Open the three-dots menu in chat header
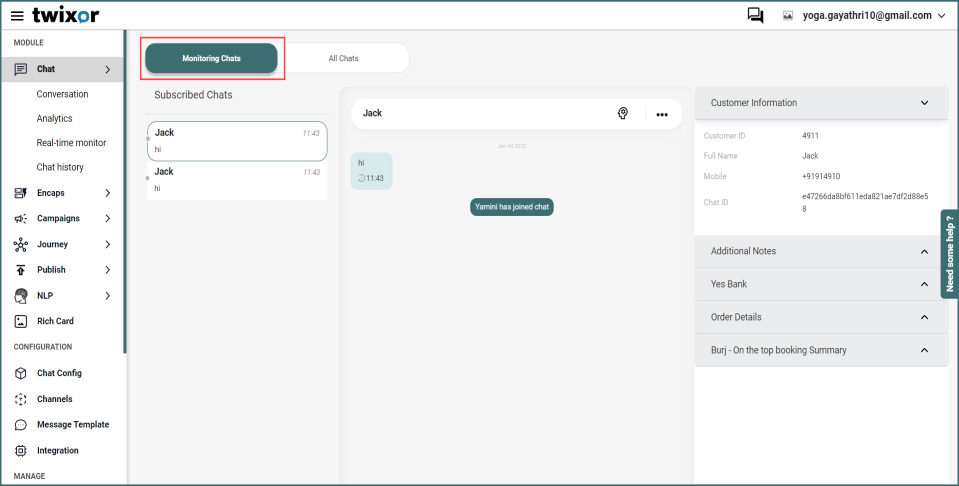This screenshot has width=959, height=486. coord(661,114)
